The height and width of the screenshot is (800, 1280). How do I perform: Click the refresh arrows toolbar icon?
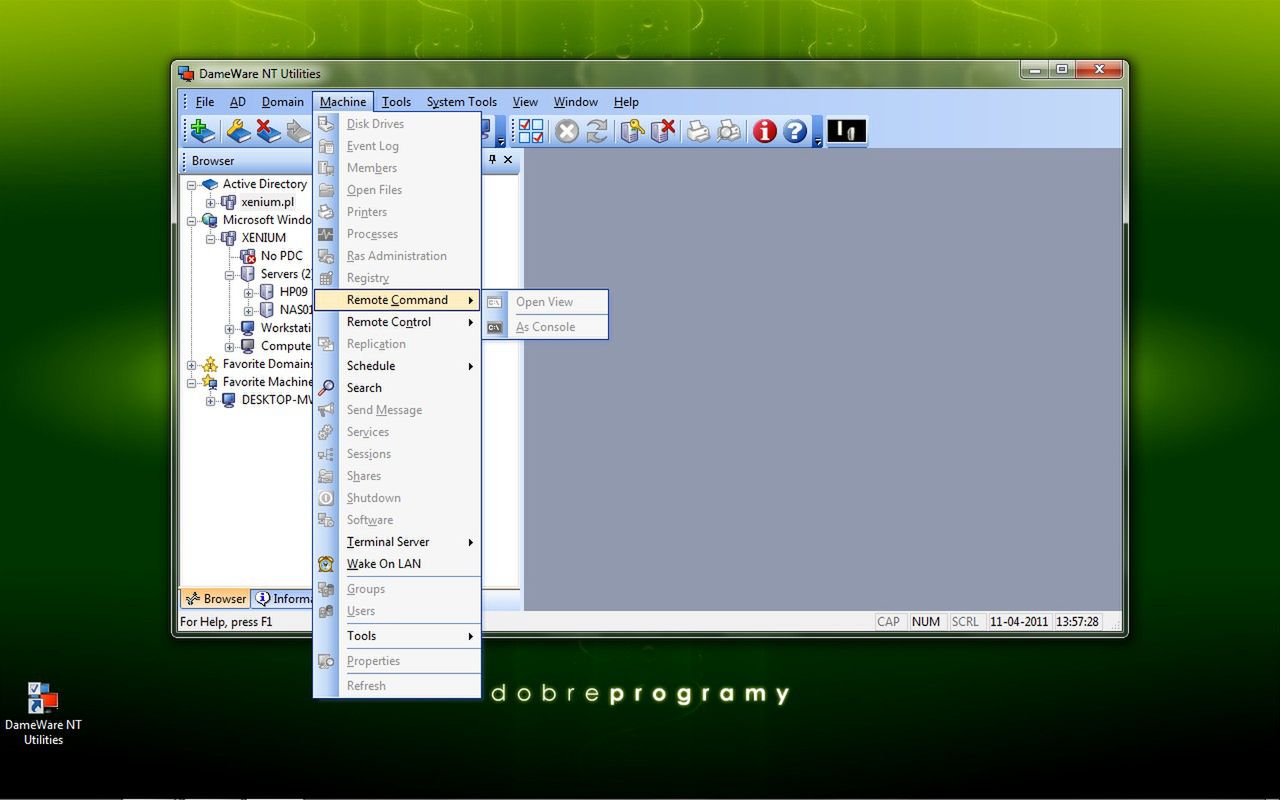click(597, 131)
